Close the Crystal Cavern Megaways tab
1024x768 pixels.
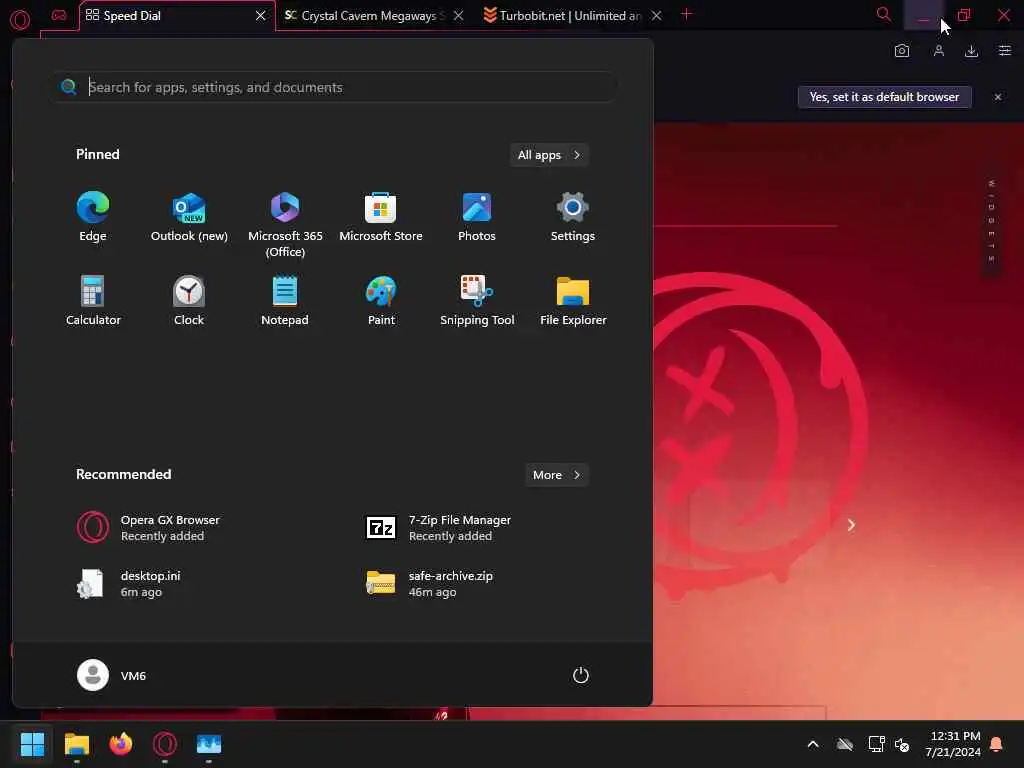pyautogui.click(x=458, y=16)
